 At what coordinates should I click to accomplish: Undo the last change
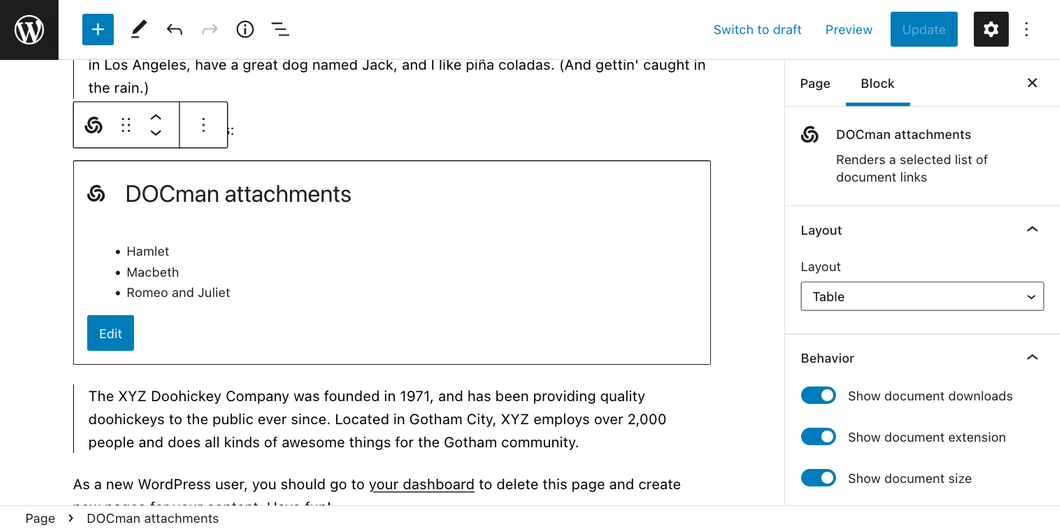click(x=174, y=30)
